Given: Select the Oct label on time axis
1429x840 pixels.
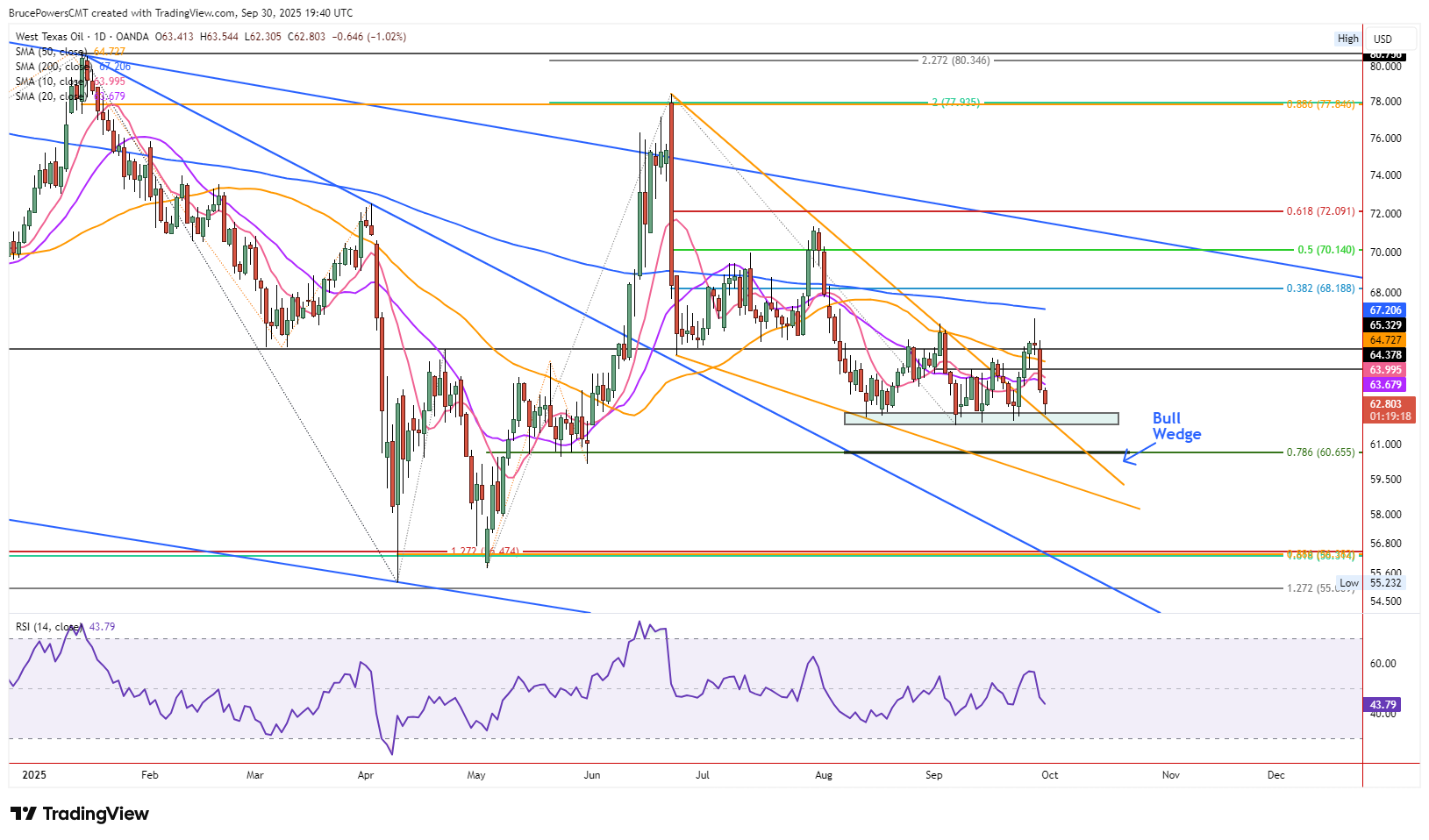Looking at the screenshot, I should [x=1049, y=775].
